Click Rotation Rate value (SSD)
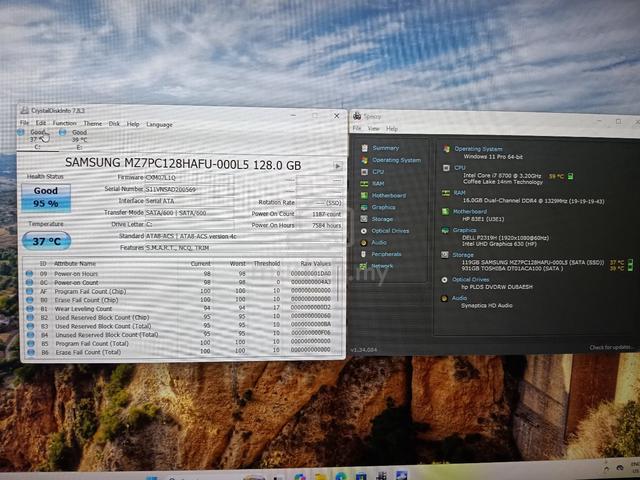The width and height of the screenshot is (640, 480). point(319,202)
